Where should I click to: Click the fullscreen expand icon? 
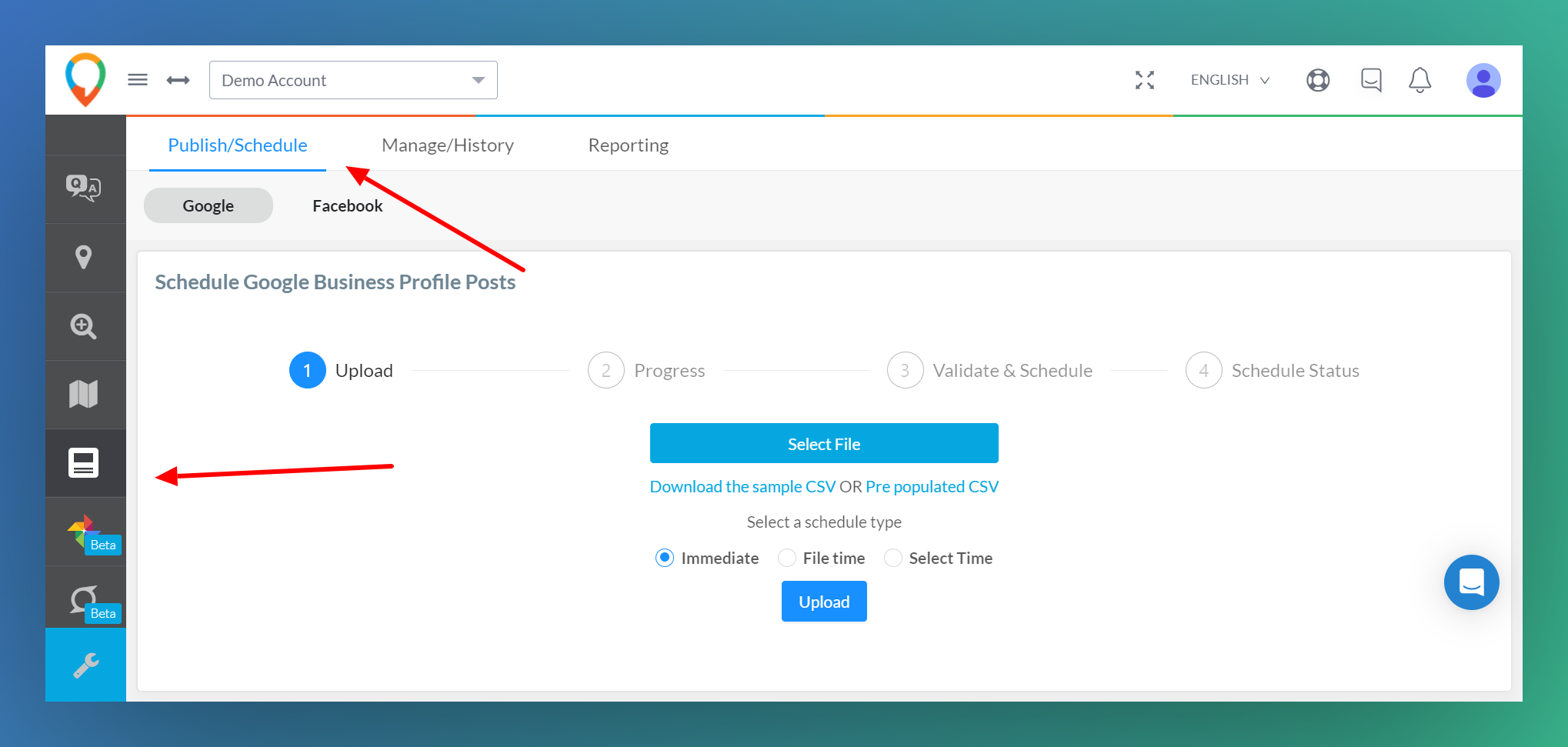1145,80
